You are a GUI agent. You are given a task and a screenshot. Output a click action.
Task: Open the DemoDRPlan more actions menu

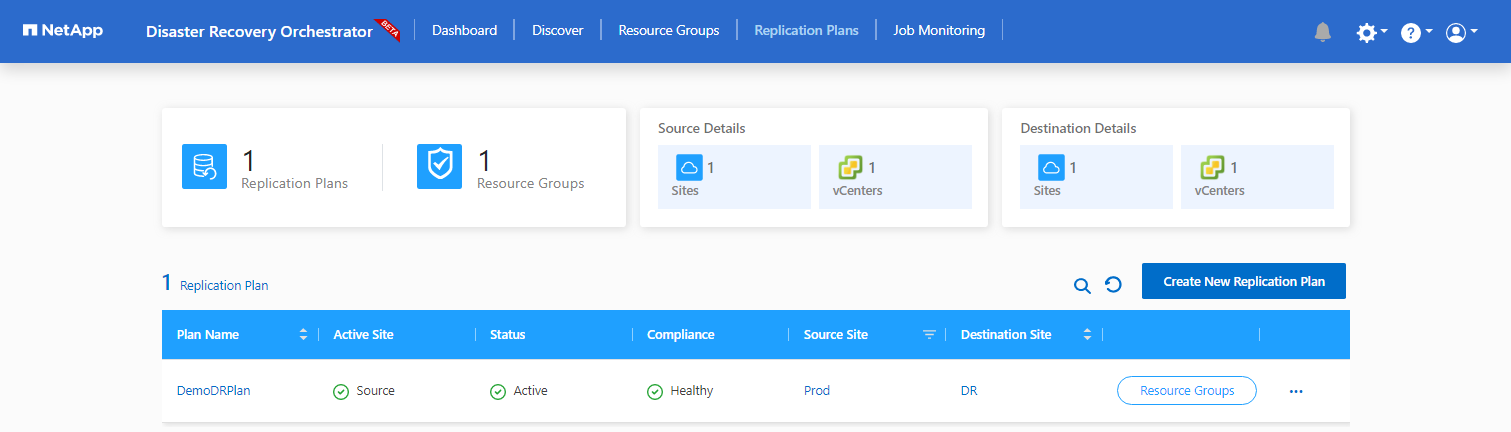point(1296,391)
